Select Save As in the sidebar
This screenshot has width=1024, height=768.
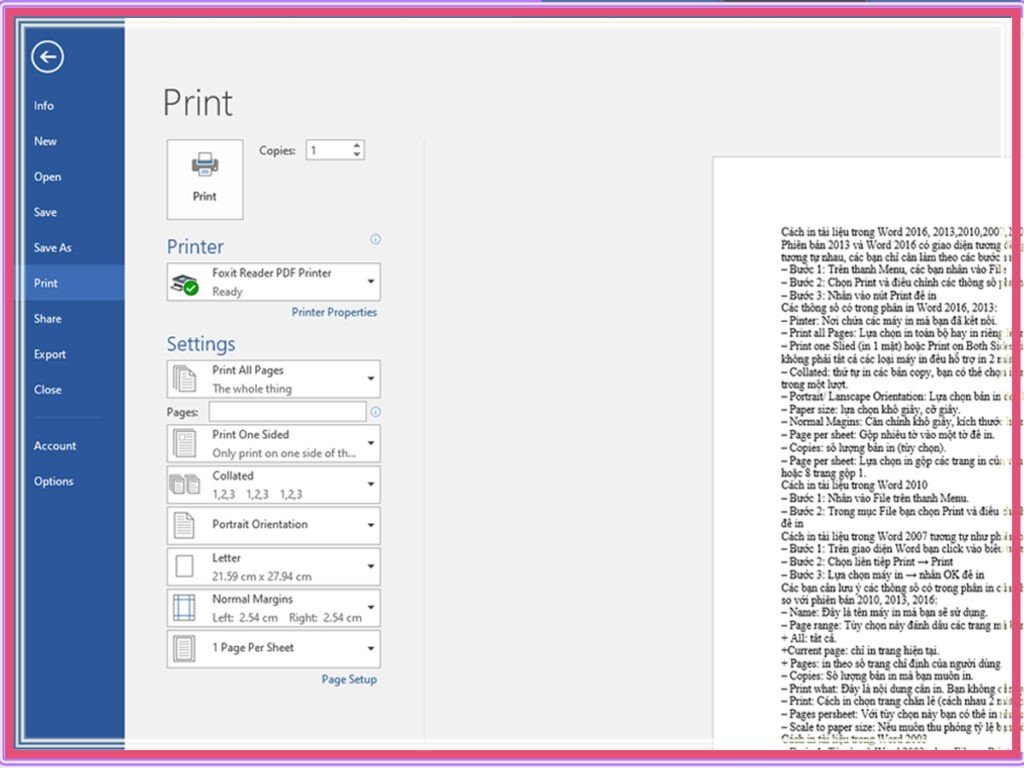tap(53, 248)
